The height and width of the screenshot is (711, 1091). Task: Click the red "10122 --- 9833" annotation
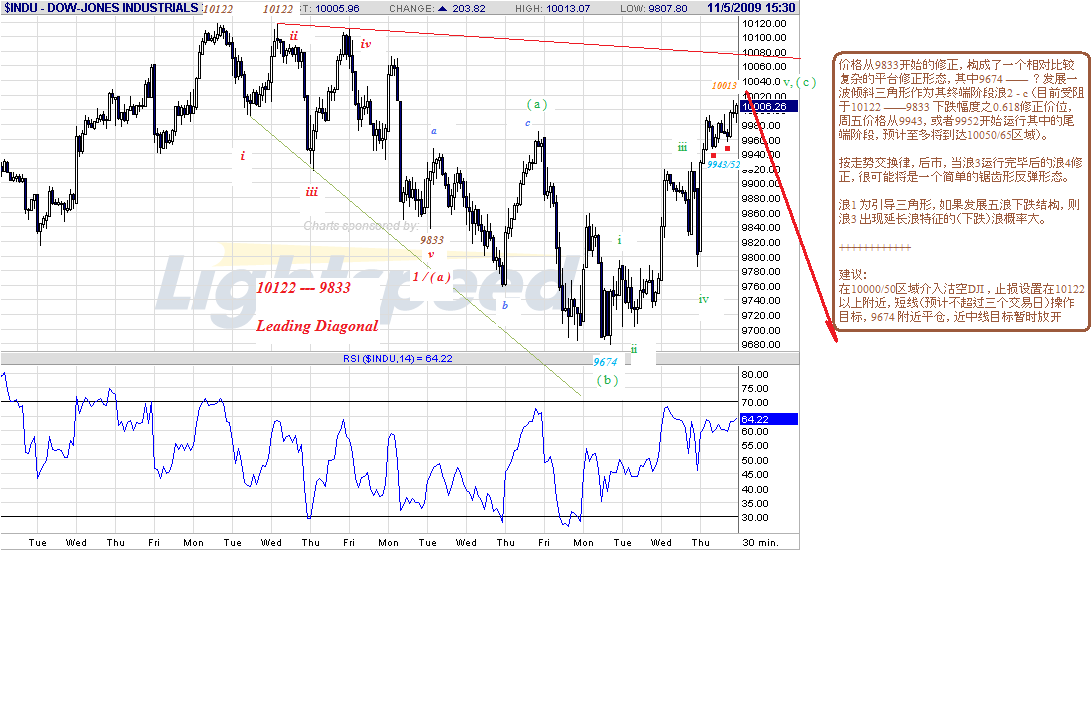[303, 288]
